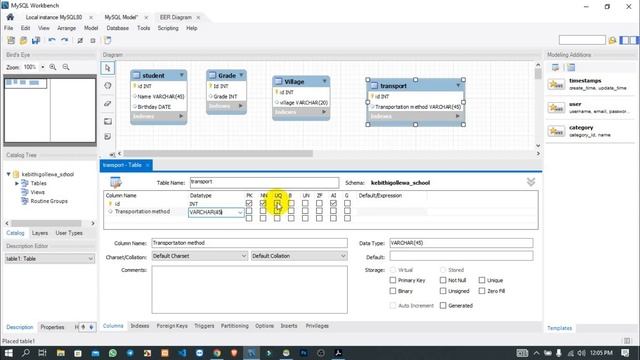Expand the Tables tree node

pyautogui.click(x=17, y=183)
